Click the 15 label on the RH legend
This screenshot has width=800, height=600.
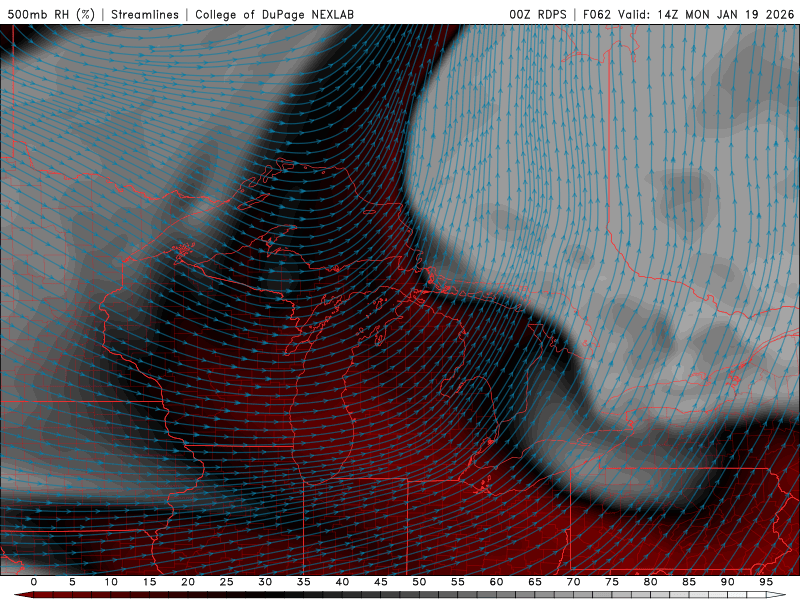coord(149,582)
